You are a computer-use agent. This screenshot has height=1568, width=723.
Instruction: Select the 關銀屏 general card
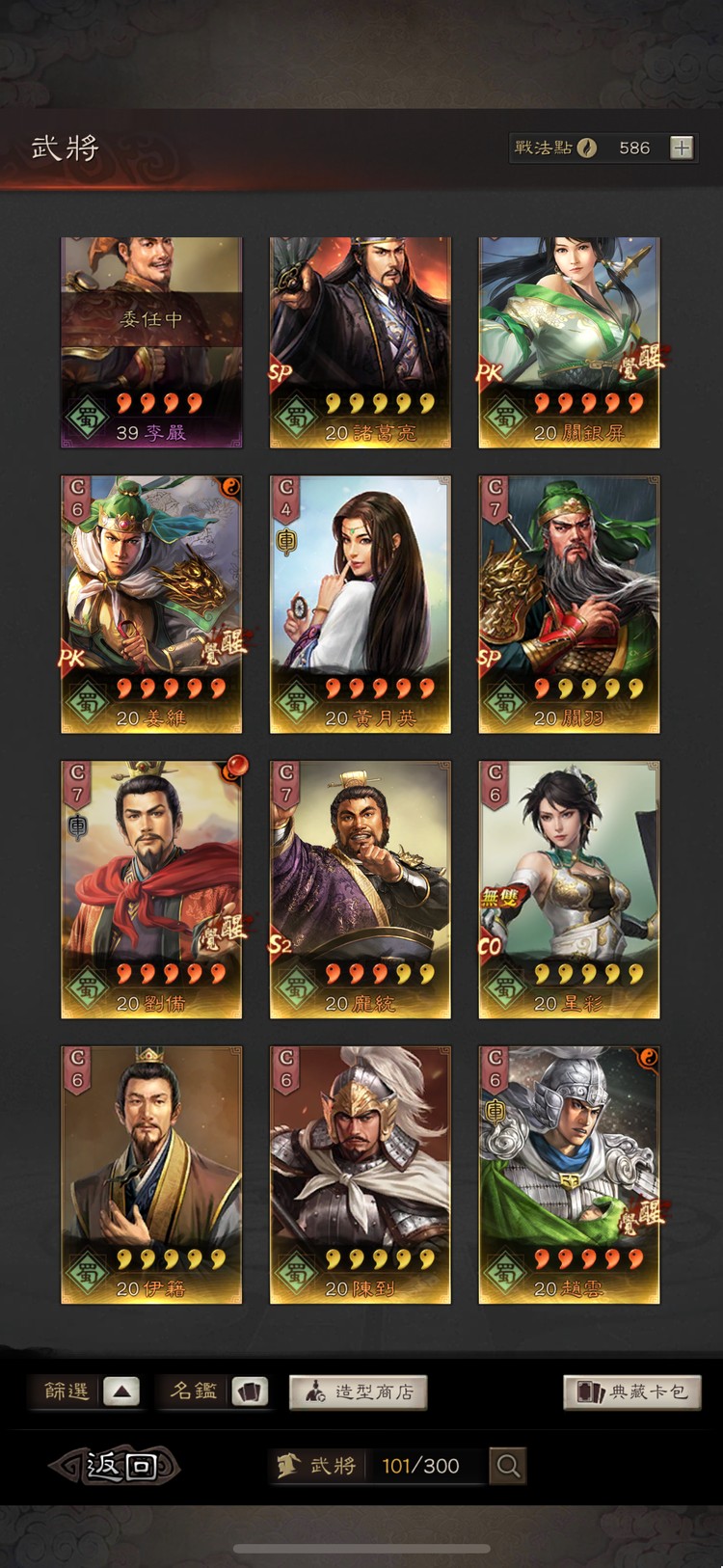(569, 342)
